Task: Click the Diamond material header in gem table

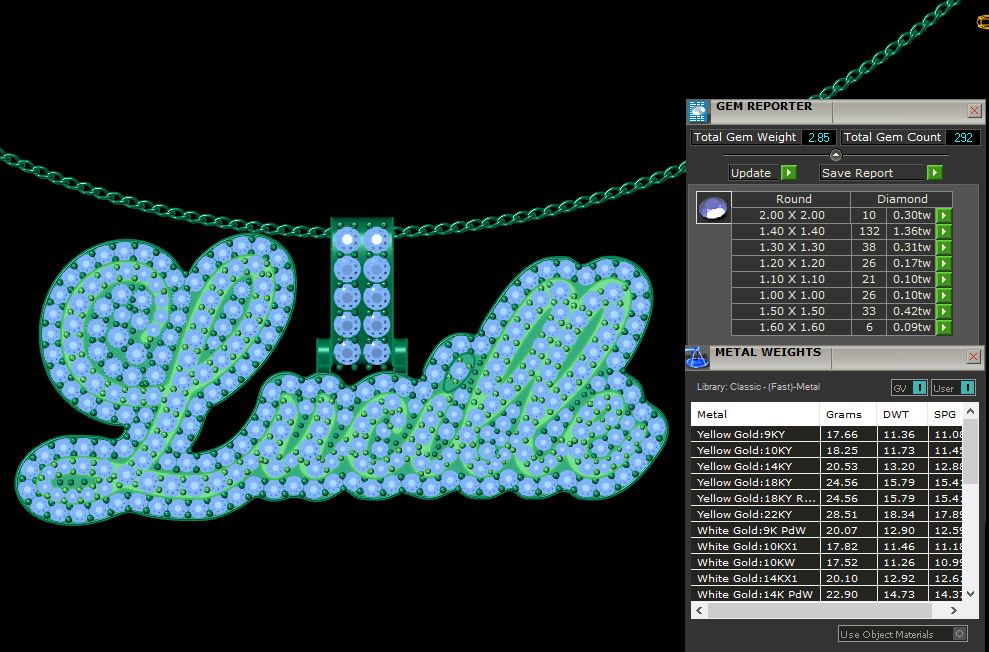Action: coord(902,199)
